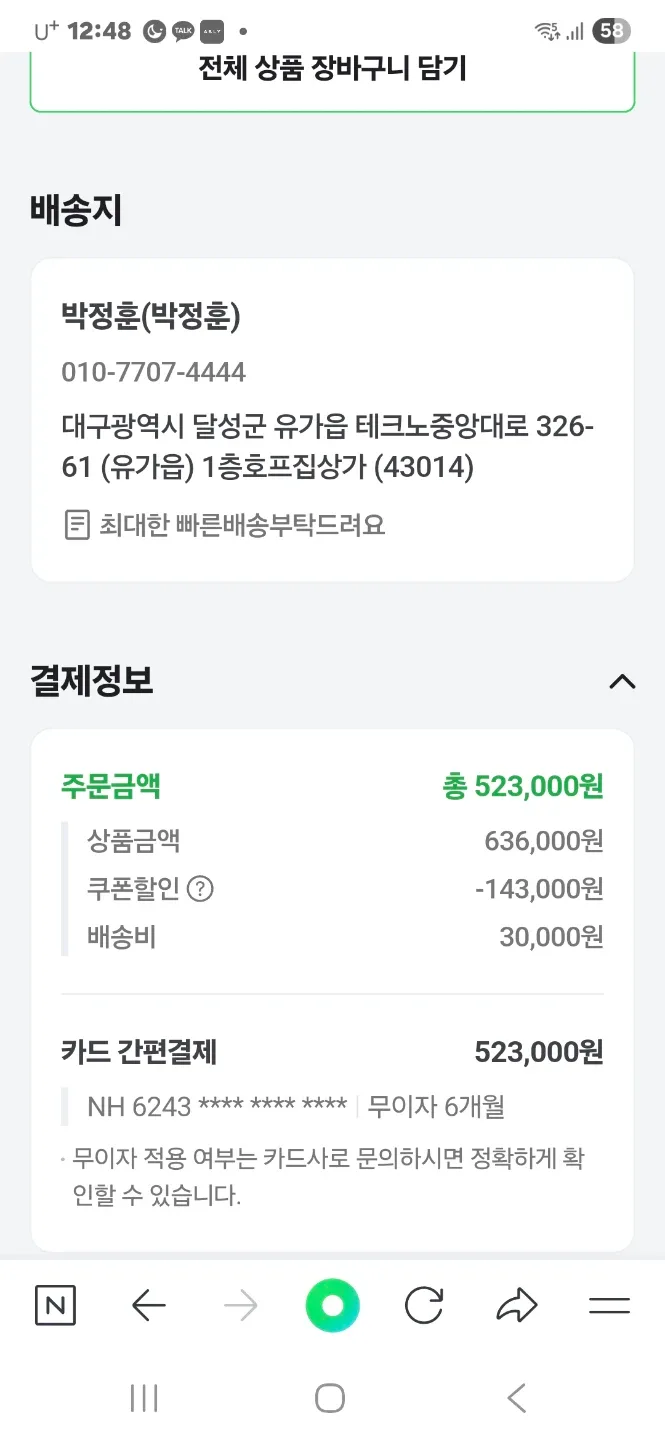Tap the phone number 010-7707-4444
Viewport: 665px width, 1440px height.
153,372
